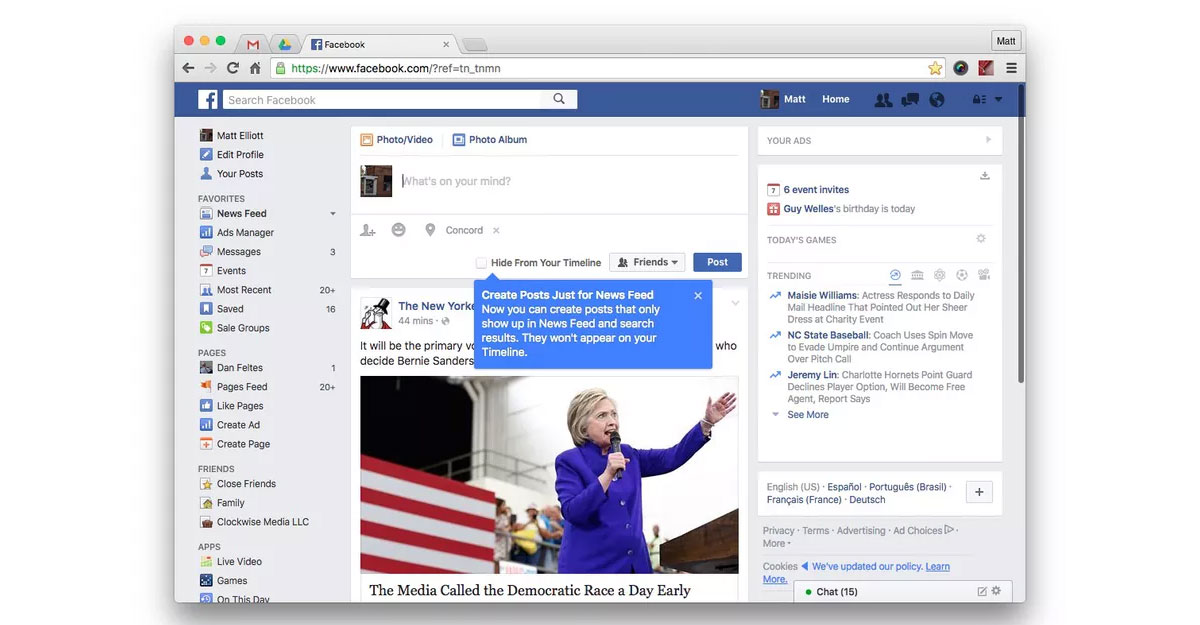Bookmark this page with the star

(x=934, y=68)
